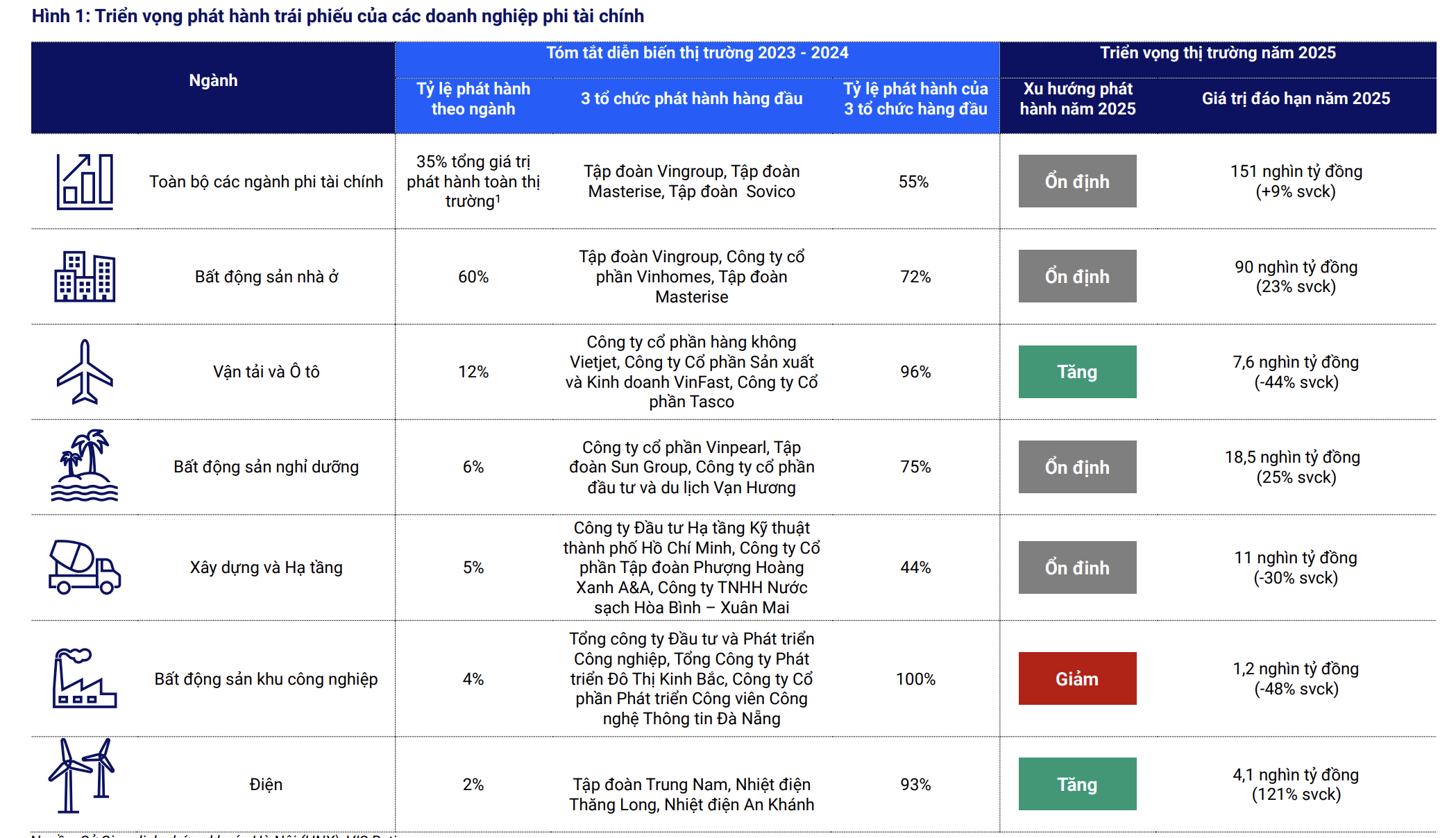Viewport: 1456px width, 838px height.
Task: Click 'Triển vọng thị trường năm 2025' header
Action: (1217, 53)
